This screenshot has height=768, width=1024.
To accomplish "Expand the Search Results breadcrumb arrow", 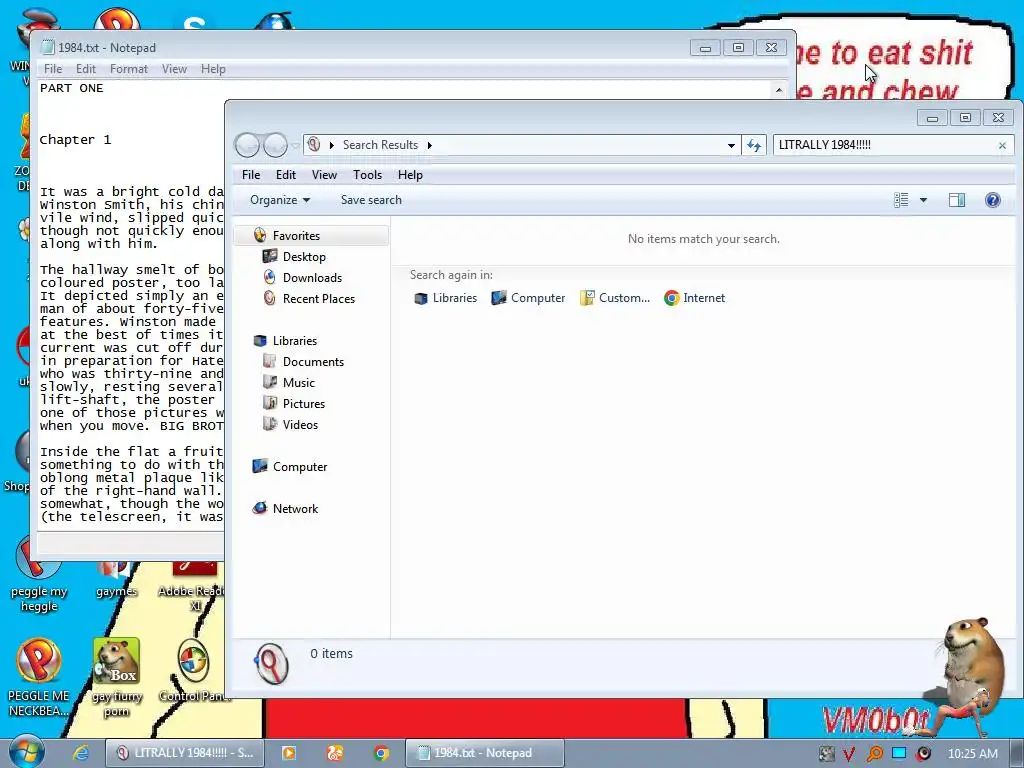I will tap(430, 145).
